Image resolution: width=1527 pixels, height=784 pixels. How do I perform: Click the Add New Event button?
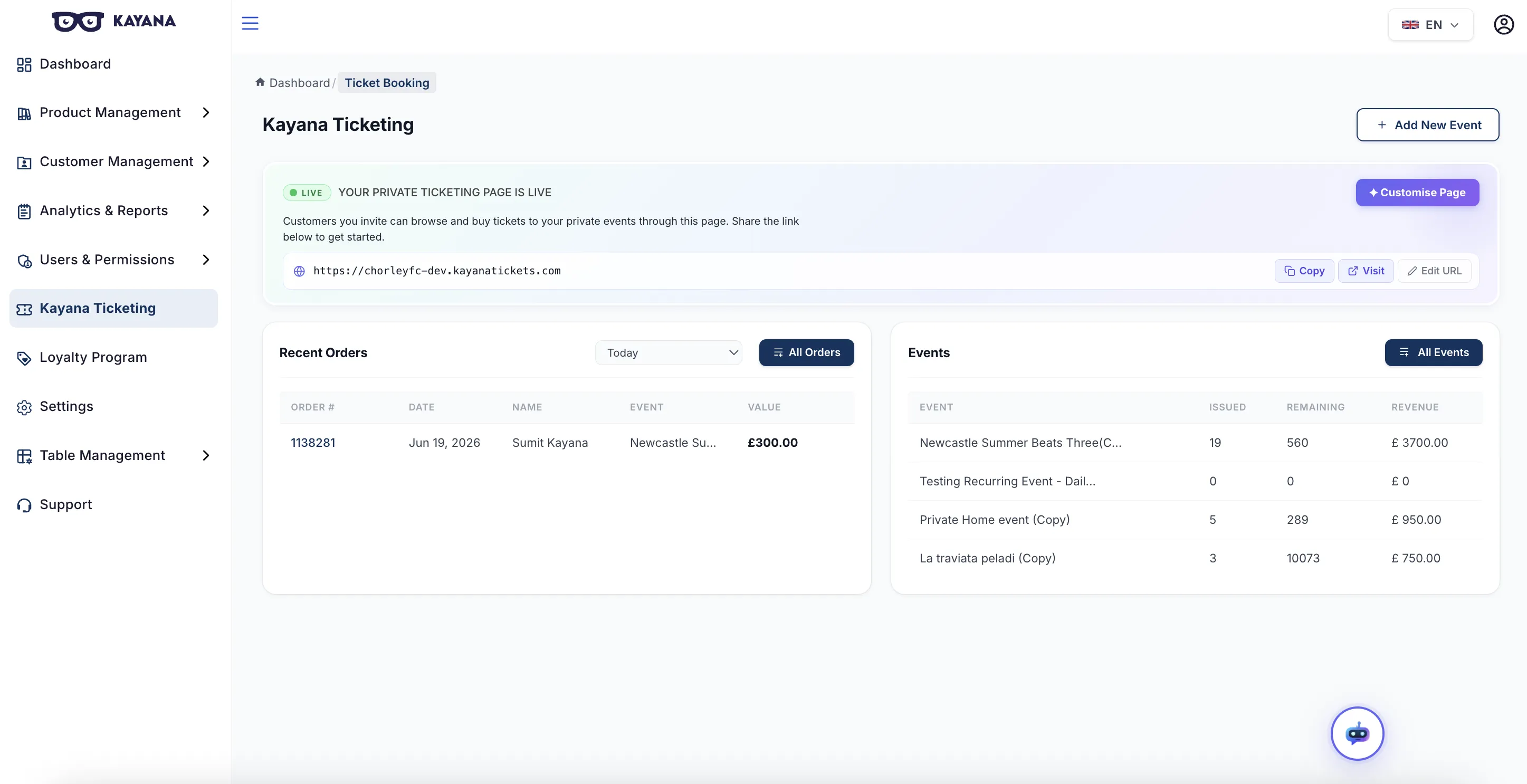tap(1427, 125)
